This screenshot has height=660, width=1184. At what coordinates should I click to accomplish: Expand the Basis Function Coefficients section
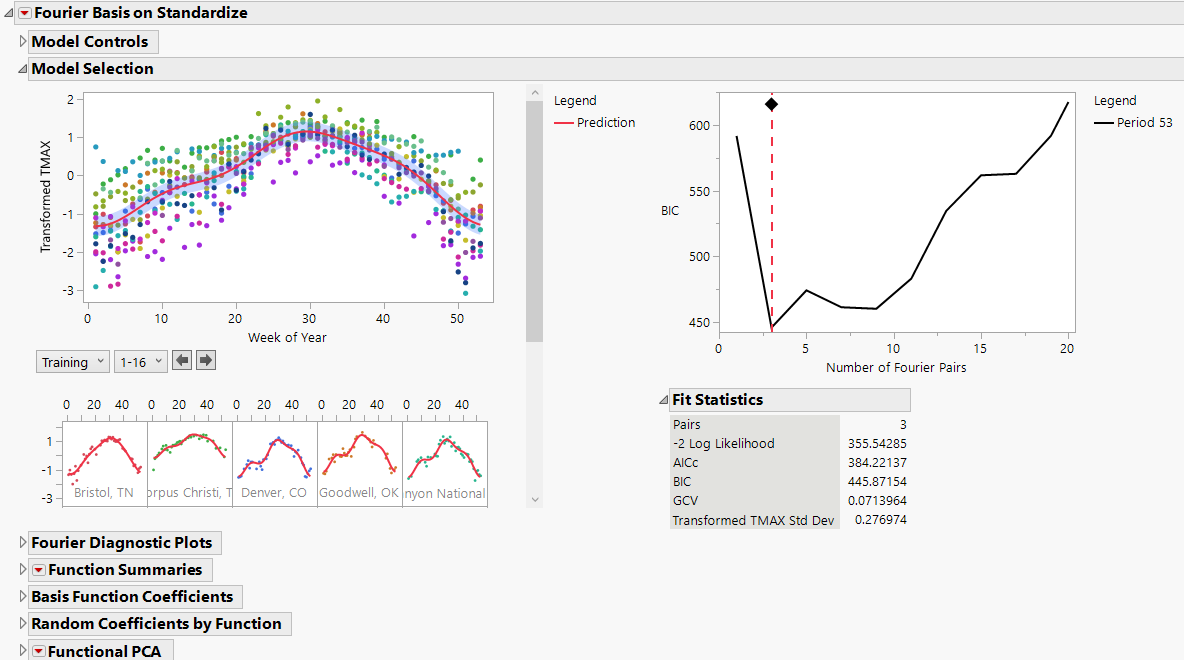(x=22, y=596)
